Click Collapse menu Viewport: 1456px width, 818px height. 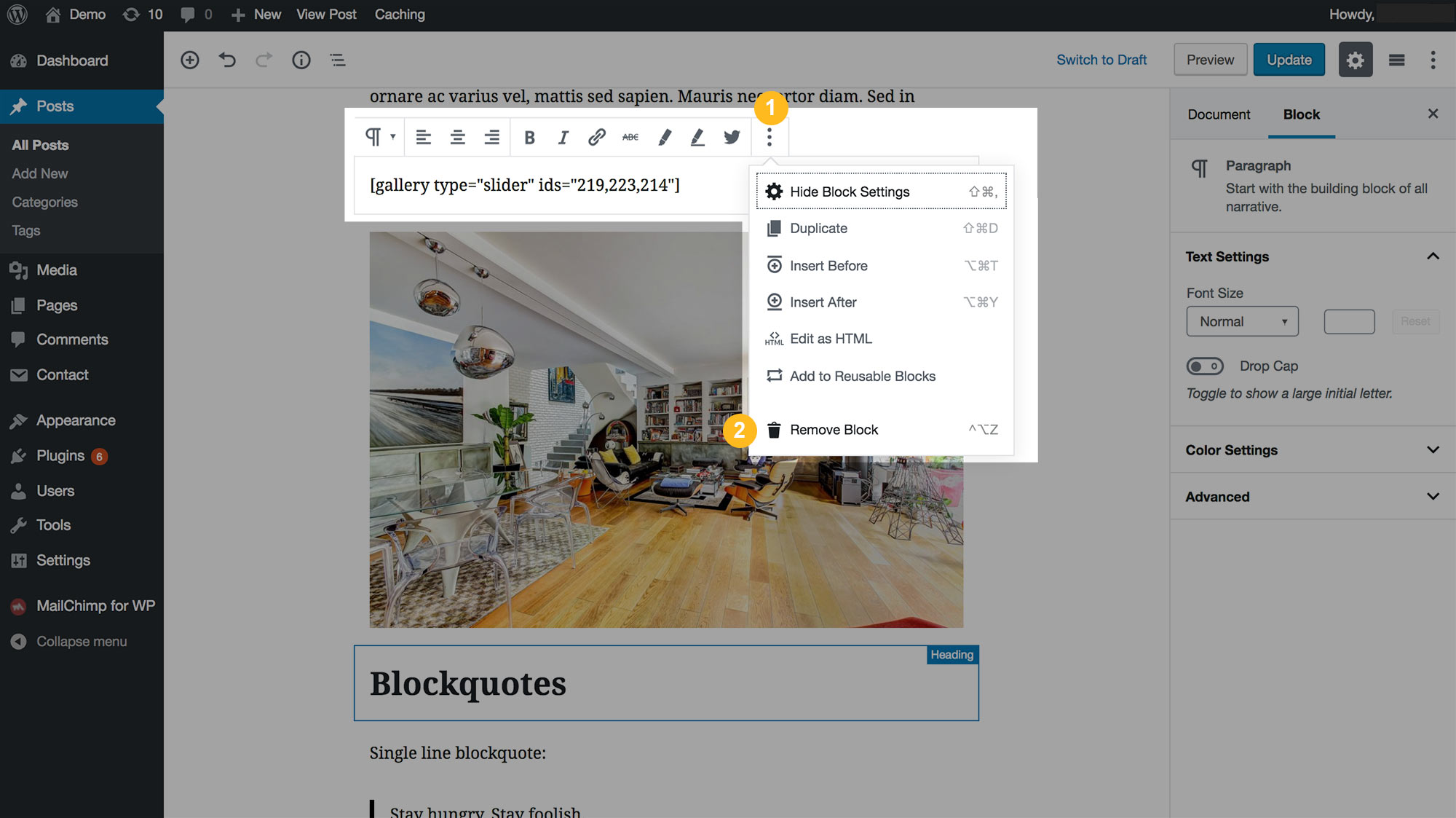coord(68,641)
